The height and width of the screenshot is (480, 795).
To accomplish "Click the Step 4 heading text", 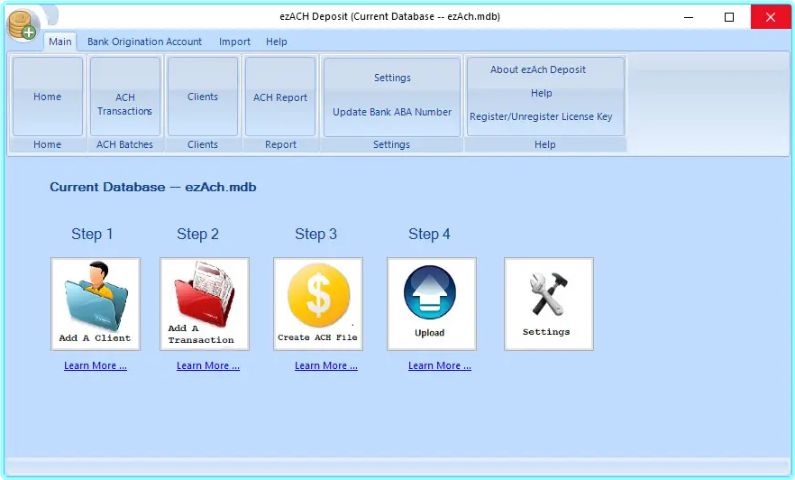I will tap(429, 234).
